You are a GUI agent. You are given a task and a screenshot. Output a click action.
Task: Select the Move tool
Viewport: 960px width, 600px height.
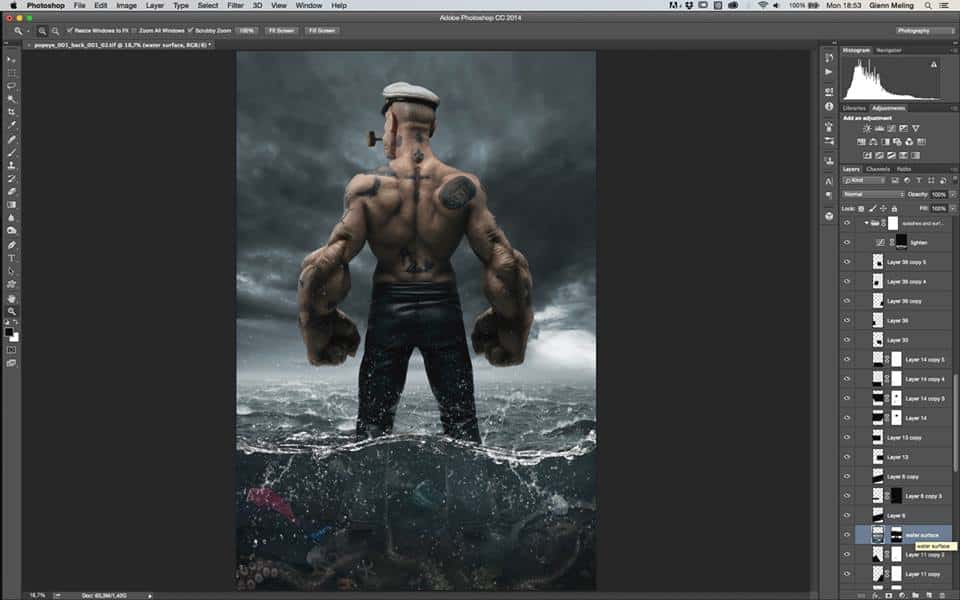point(11,60)
